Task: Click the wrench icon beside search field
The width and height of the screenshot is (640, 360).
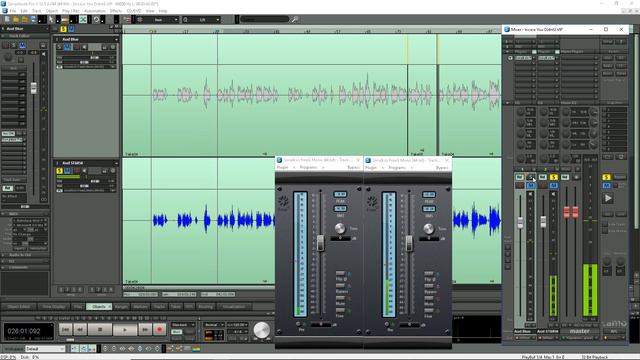Action: pyautogui.click(x=295, y=19)
